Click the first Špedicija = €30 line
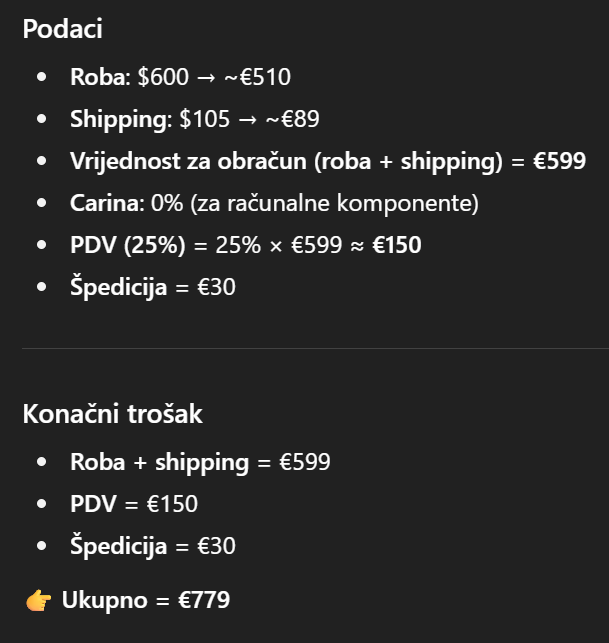Viewport: 609px width, 643px height. coord(153,287)
